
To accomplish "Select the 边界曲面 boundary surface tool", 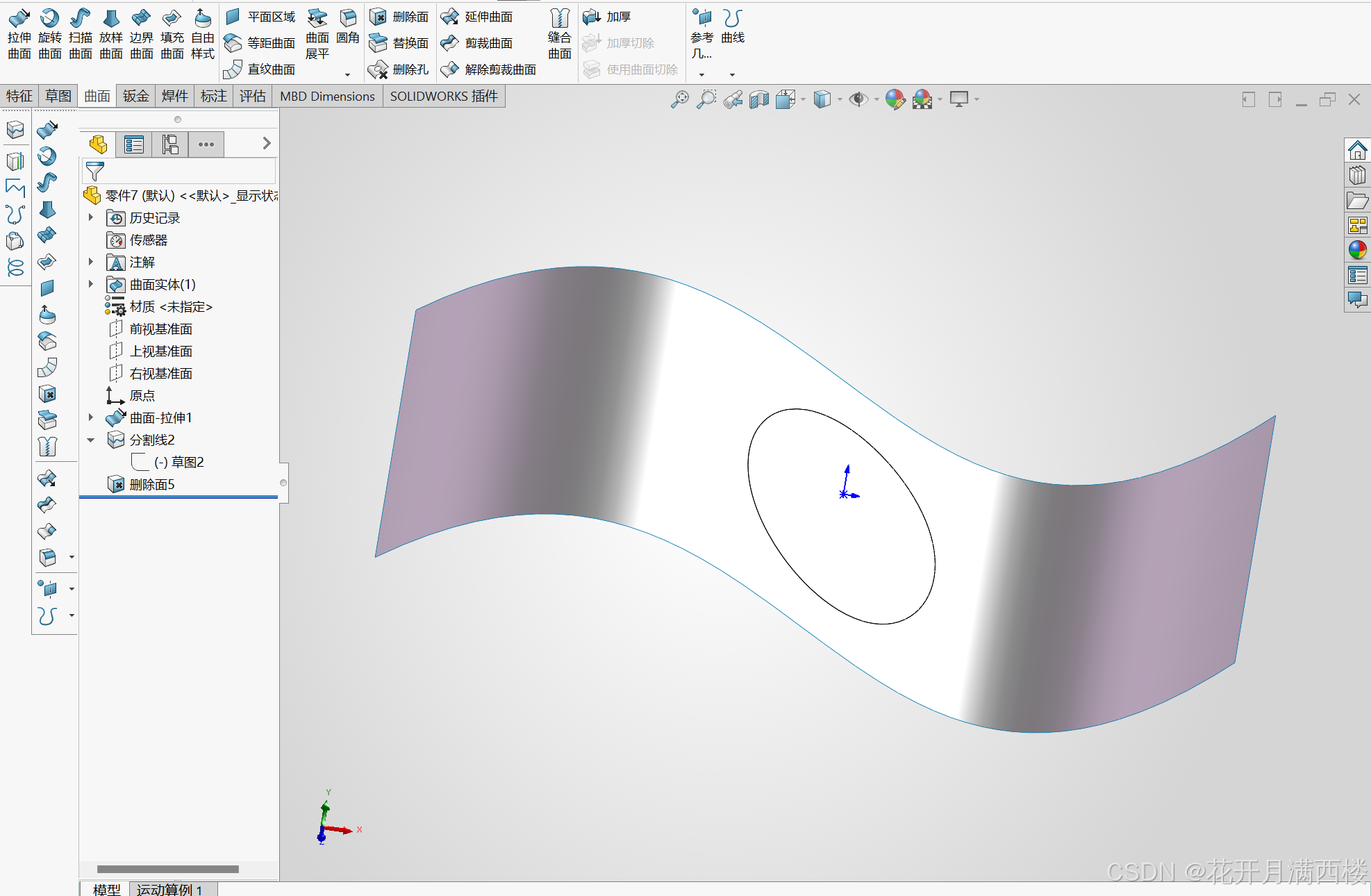I will coord(142,35).
